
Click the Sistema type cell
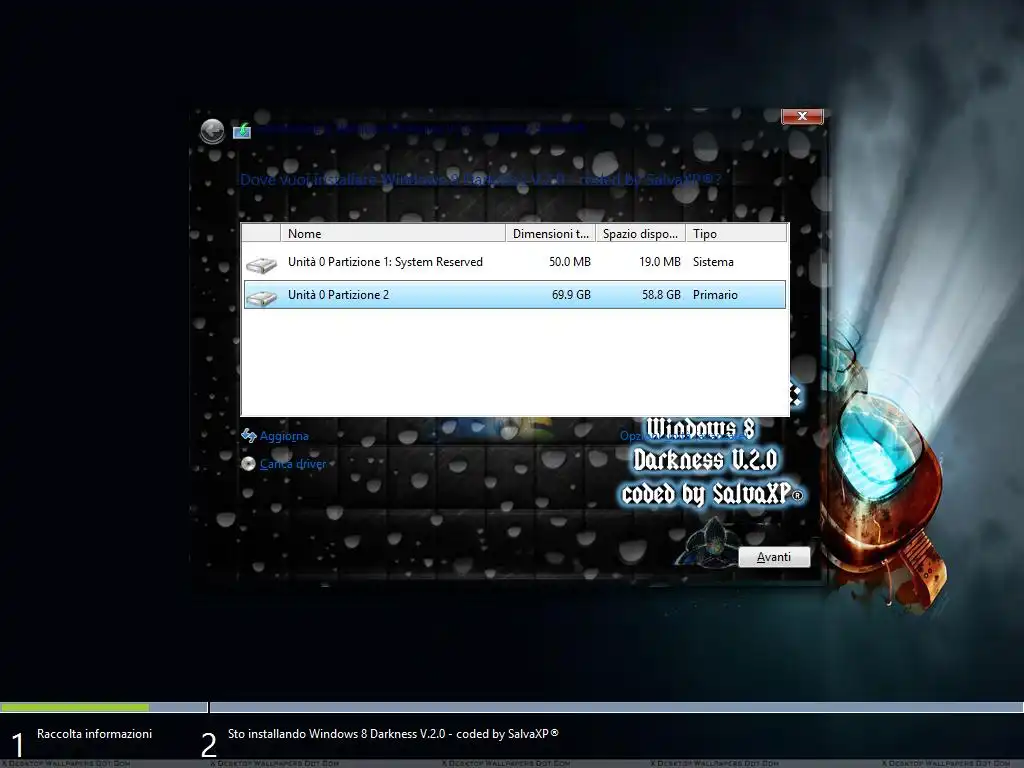(x=713, y=262)
